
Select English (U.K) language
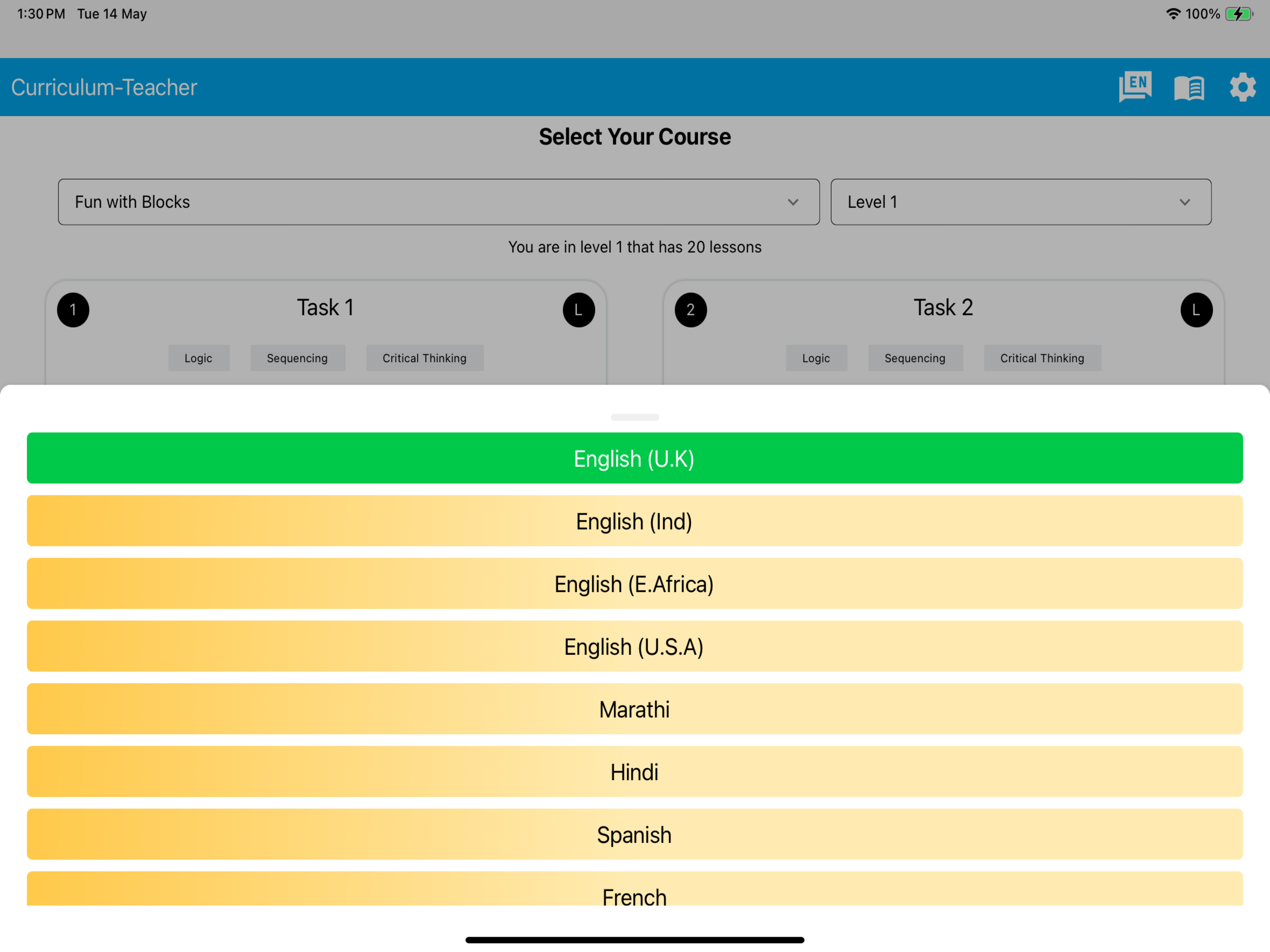635,458
